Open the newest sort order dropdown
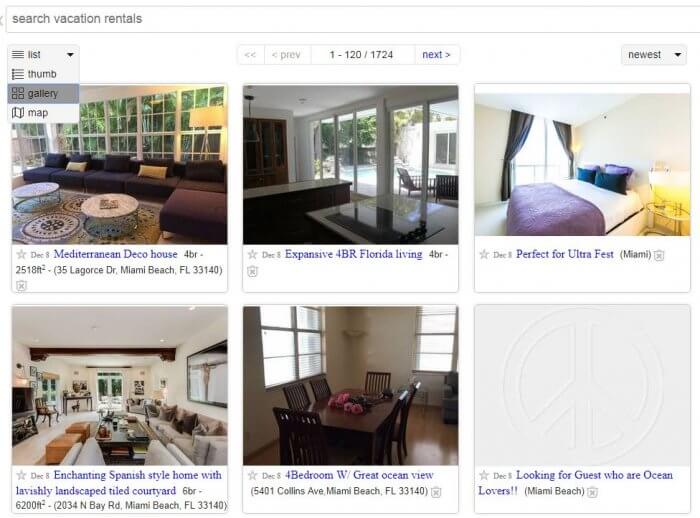The image size is (700, 518). coord(654,54)
